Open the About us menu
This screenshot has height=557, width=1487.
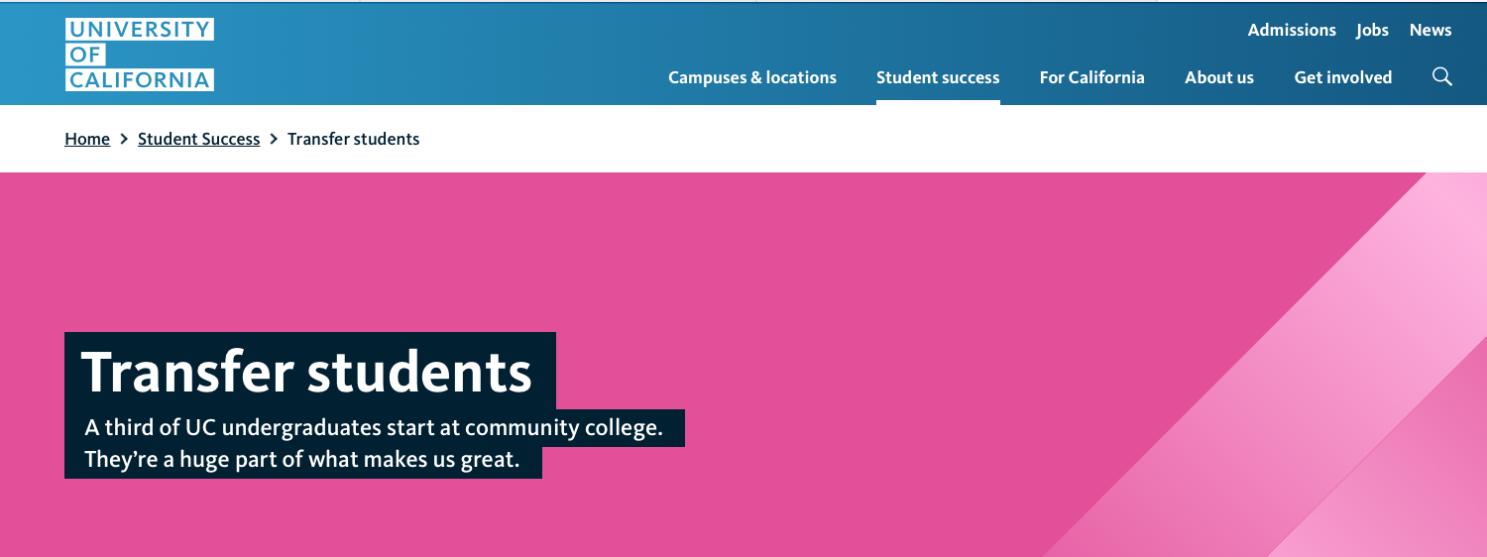[1219, 77]
